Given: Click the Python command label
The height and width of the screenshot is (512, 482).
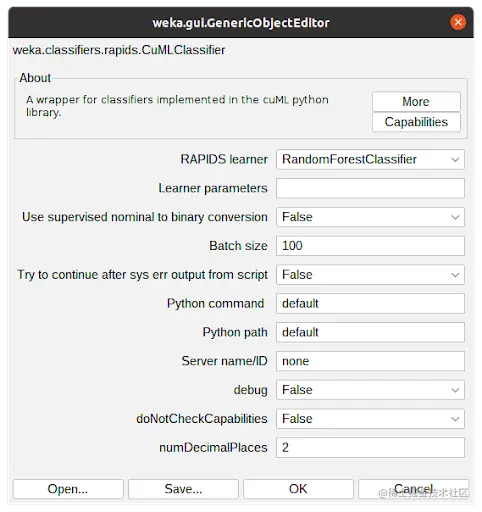Looking at the screenshot, I should [x=215, y=304].
